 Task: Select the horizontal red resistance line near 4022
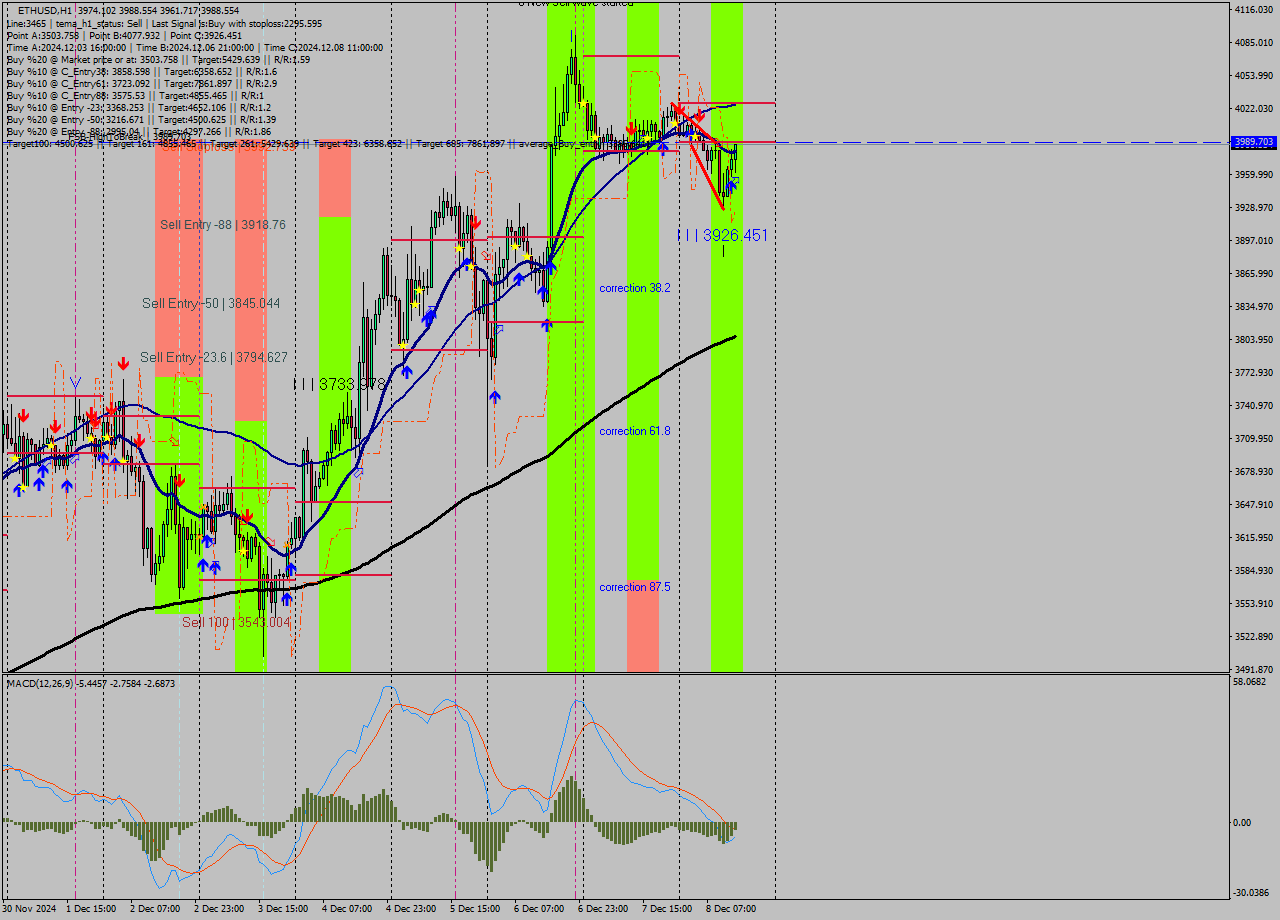[x=730, y=102]
